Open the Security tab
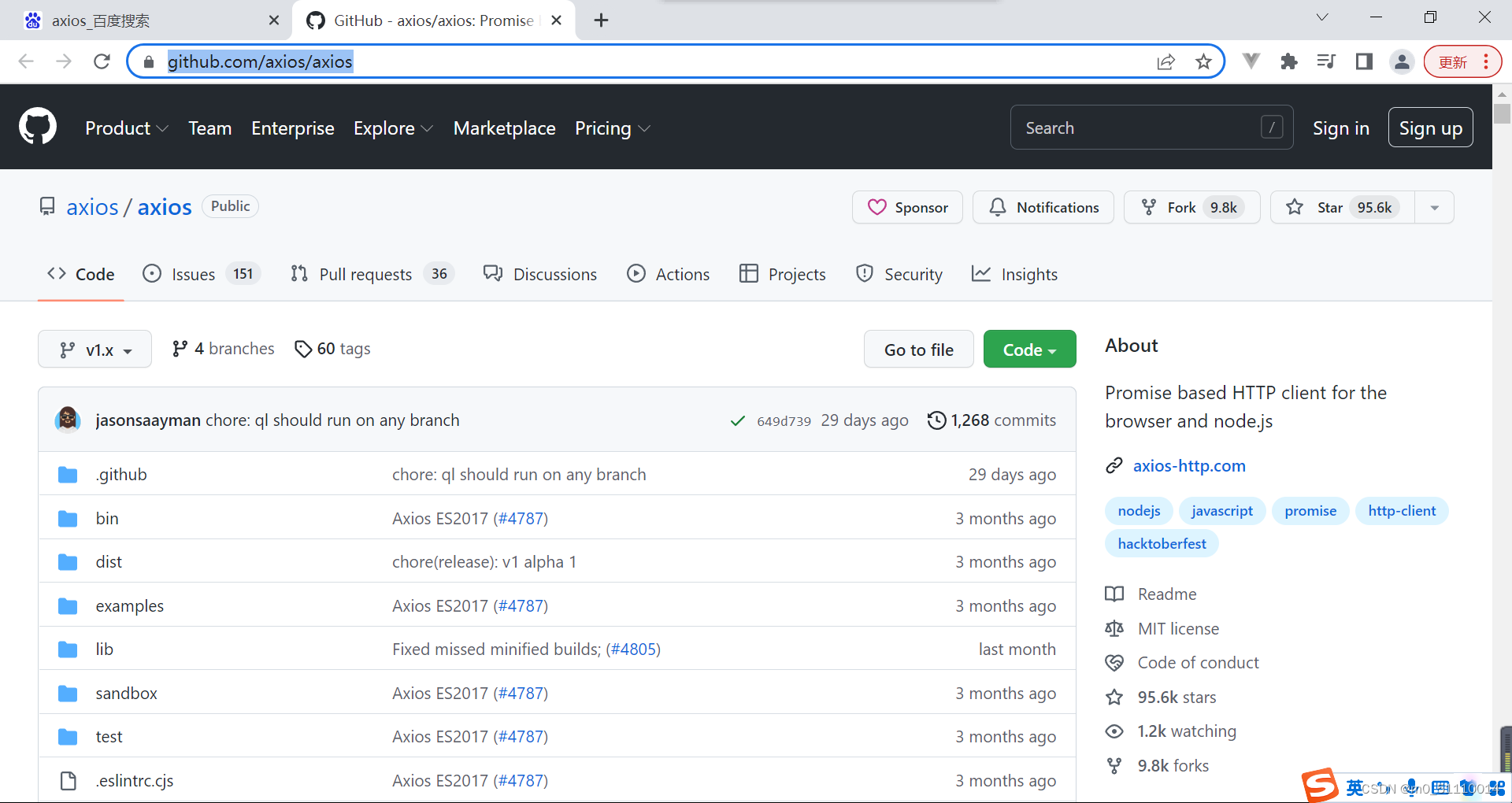Image resolution: width=1512 pixels, height=803 pixels. pos(899,274)
